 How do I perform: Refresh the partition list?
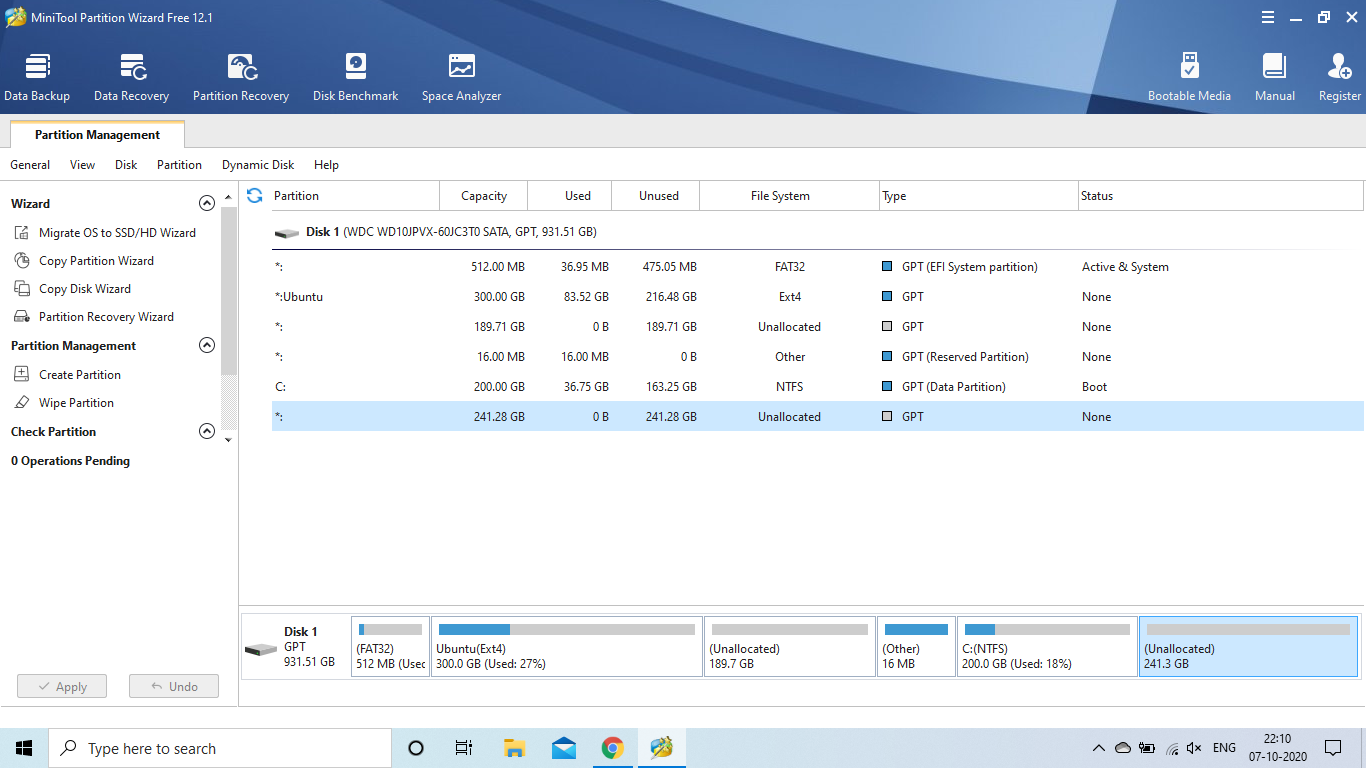(254, 196)
